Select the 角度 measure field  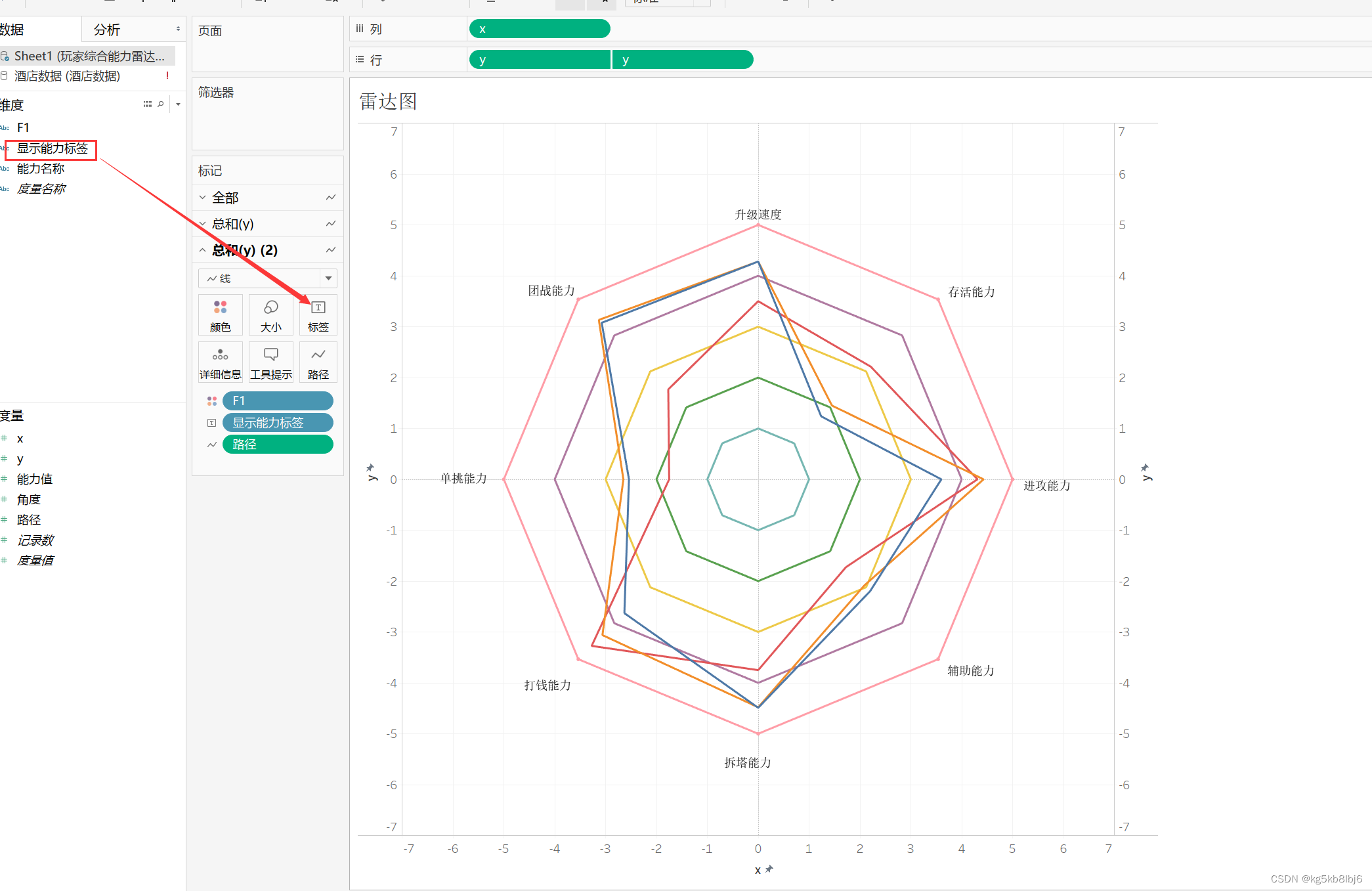[x=29, y=499]
